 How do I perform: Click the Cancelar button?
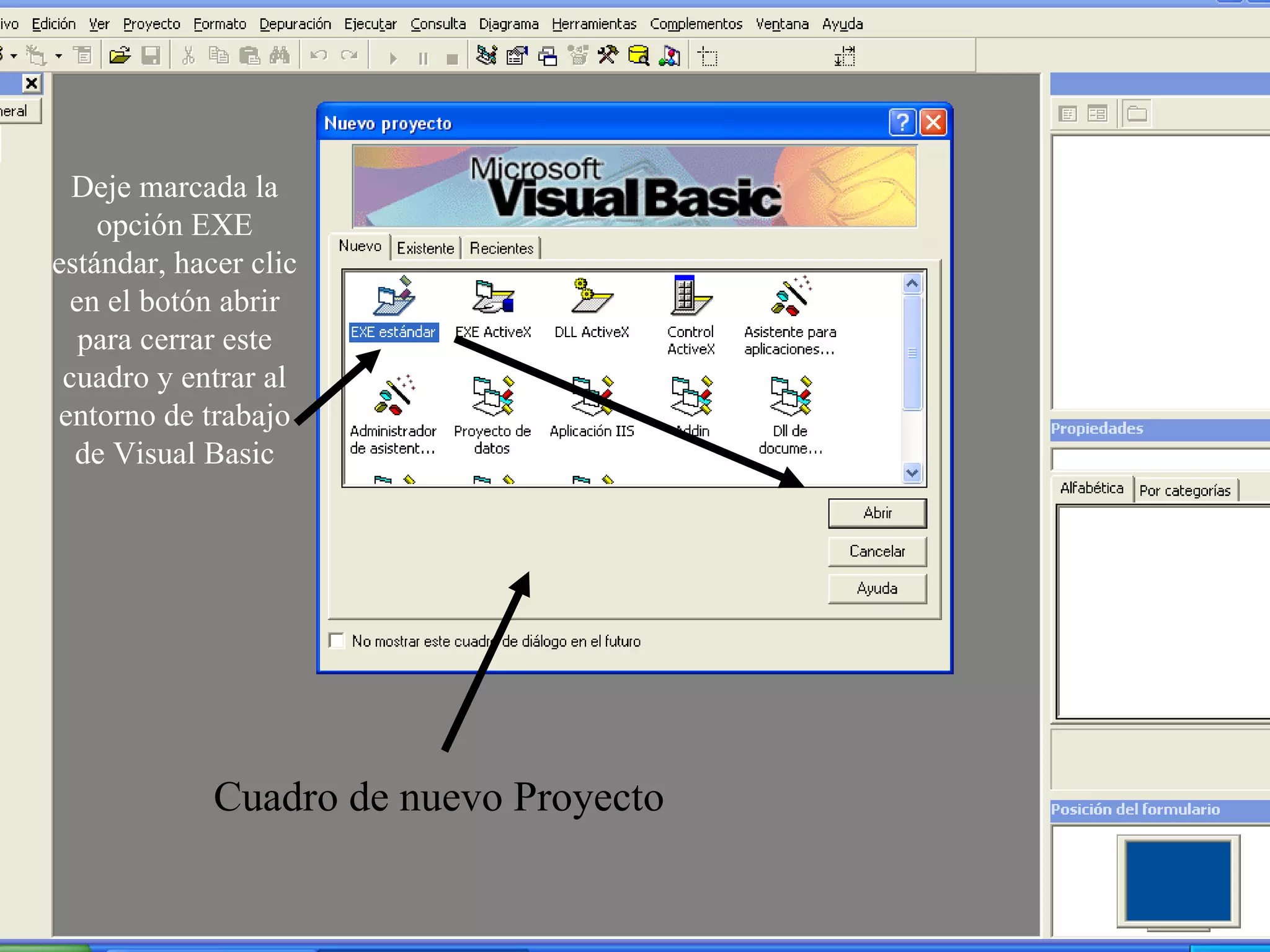pyautogui.click(x=877, y=552)
